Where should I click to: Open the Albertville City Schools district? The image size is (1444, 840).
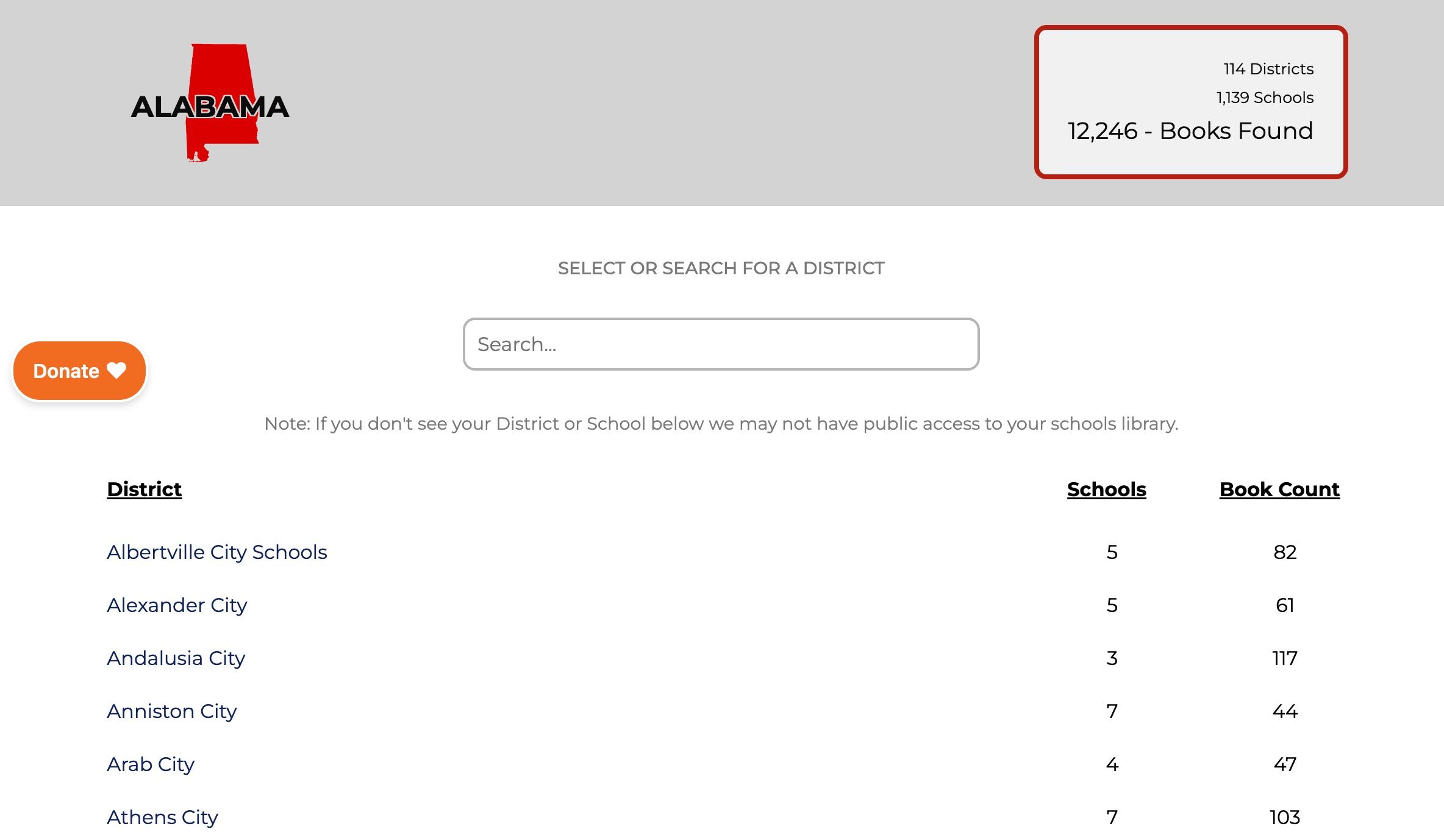217,552
